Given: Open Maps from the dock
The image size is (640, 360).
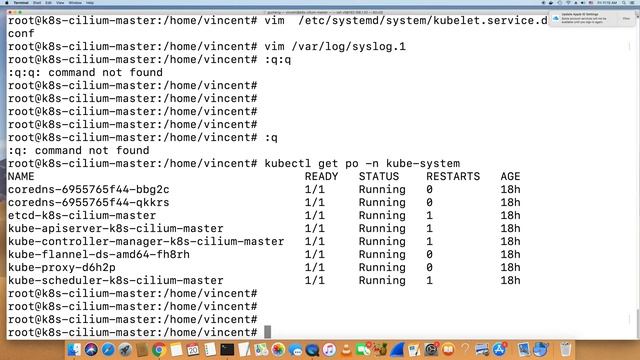Looking at the screenshot, I should point(261,349).
